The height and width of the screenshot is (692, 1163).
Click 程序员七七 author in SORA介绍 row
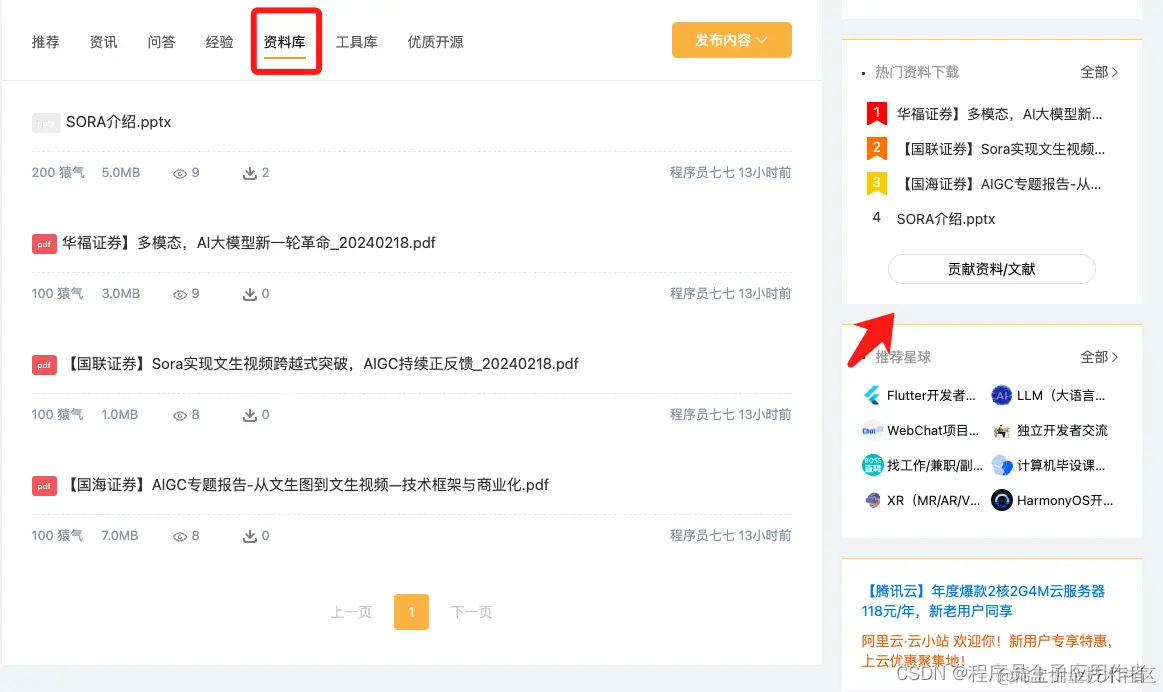pos(702,173)
